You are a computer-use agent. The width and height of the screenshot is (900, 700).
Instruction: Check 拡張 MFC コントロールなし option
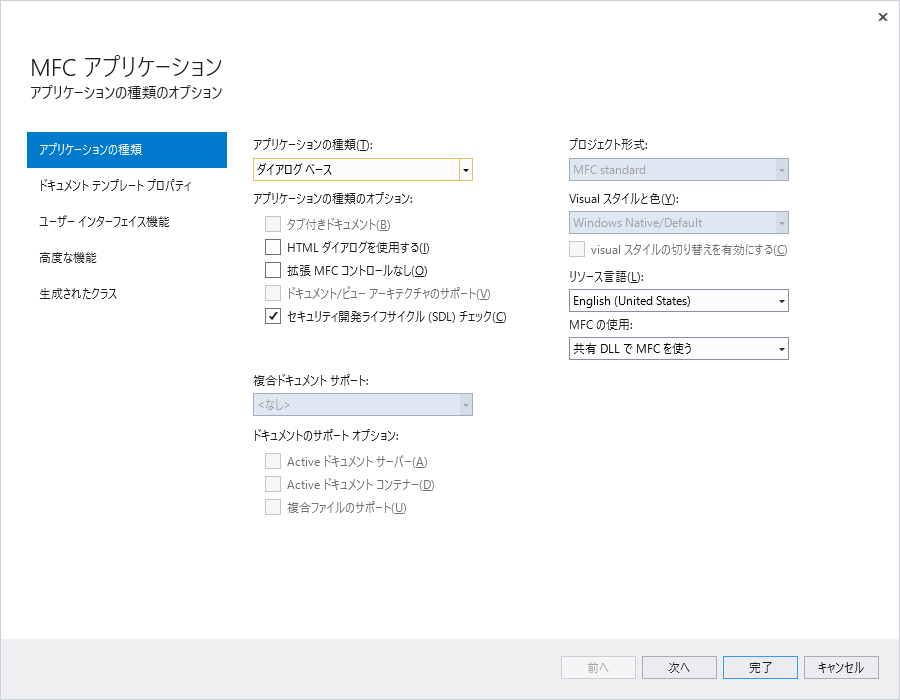click(272, 269)
